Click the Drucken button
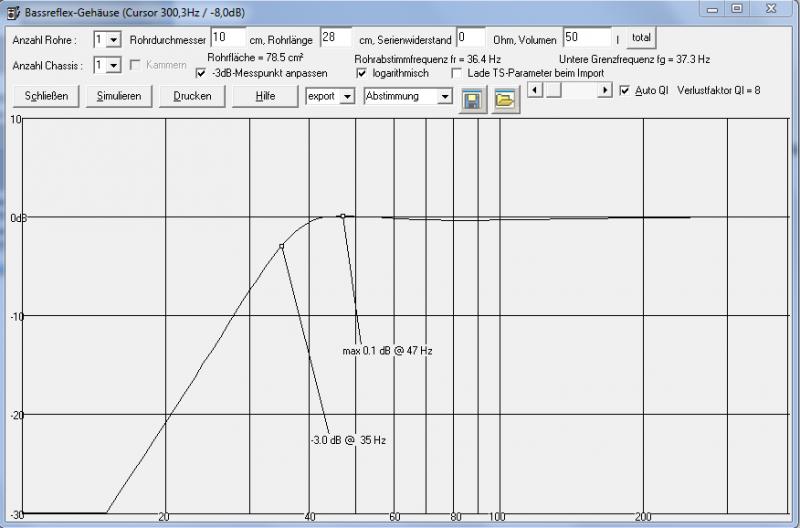The height and width of the screenshot is (528, 800). pyautogui.click(x=192, y=96)
